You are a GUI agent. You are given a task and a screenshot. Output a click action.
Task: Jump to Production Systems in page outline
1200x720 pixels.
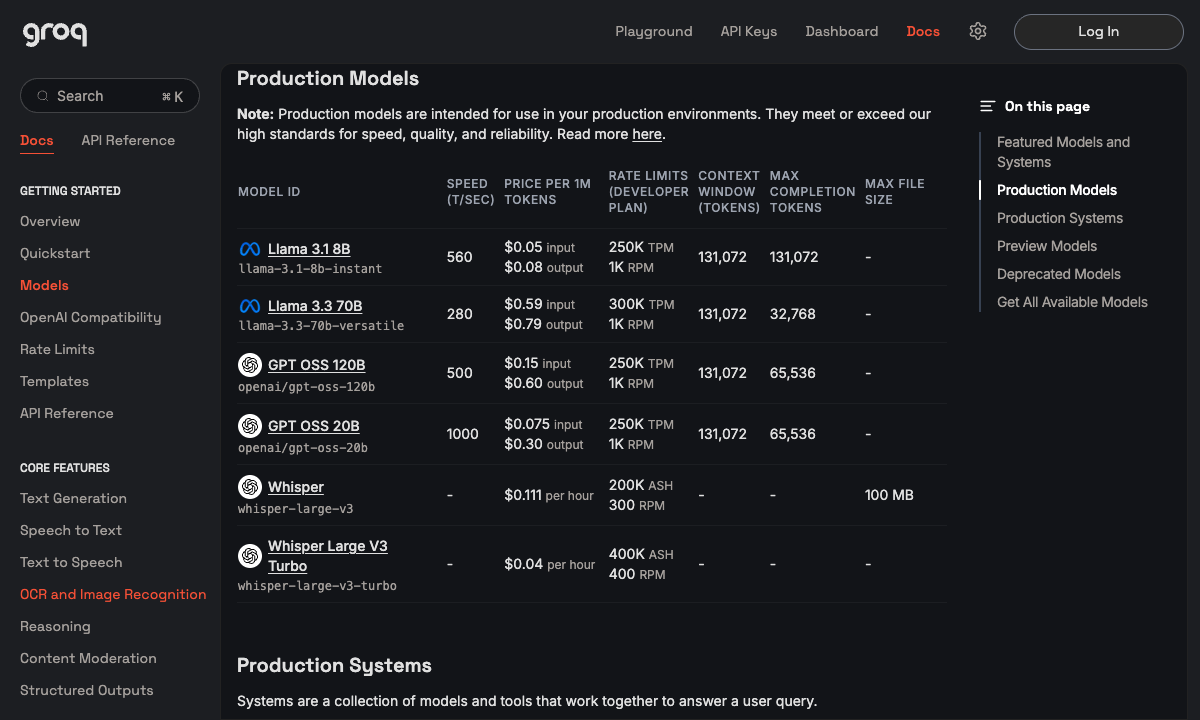point(1060,218)
